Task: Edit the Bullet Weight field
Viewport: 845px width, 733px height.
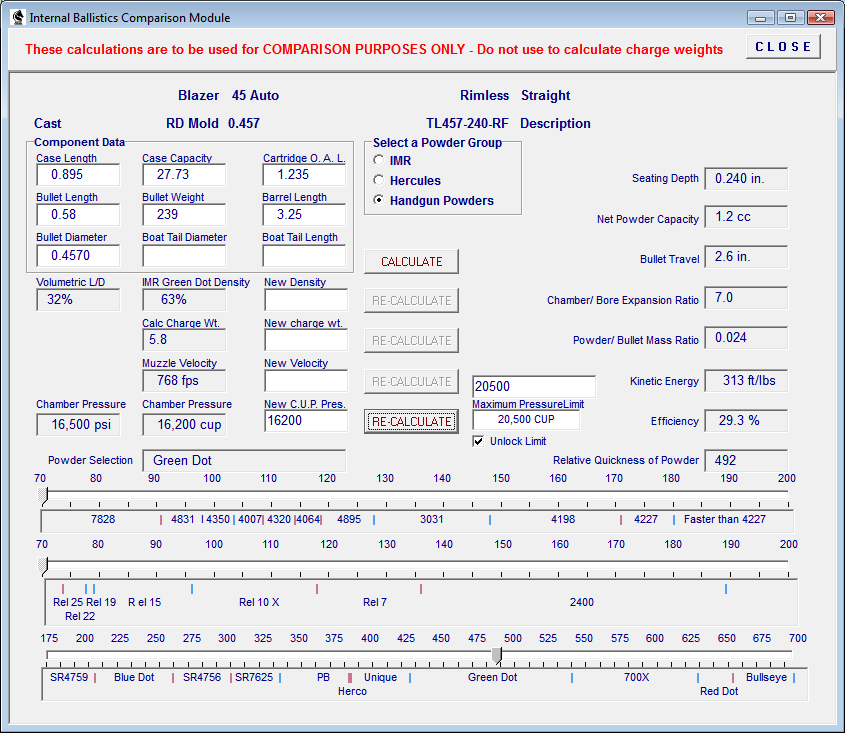Action: (x=184, y=215)
